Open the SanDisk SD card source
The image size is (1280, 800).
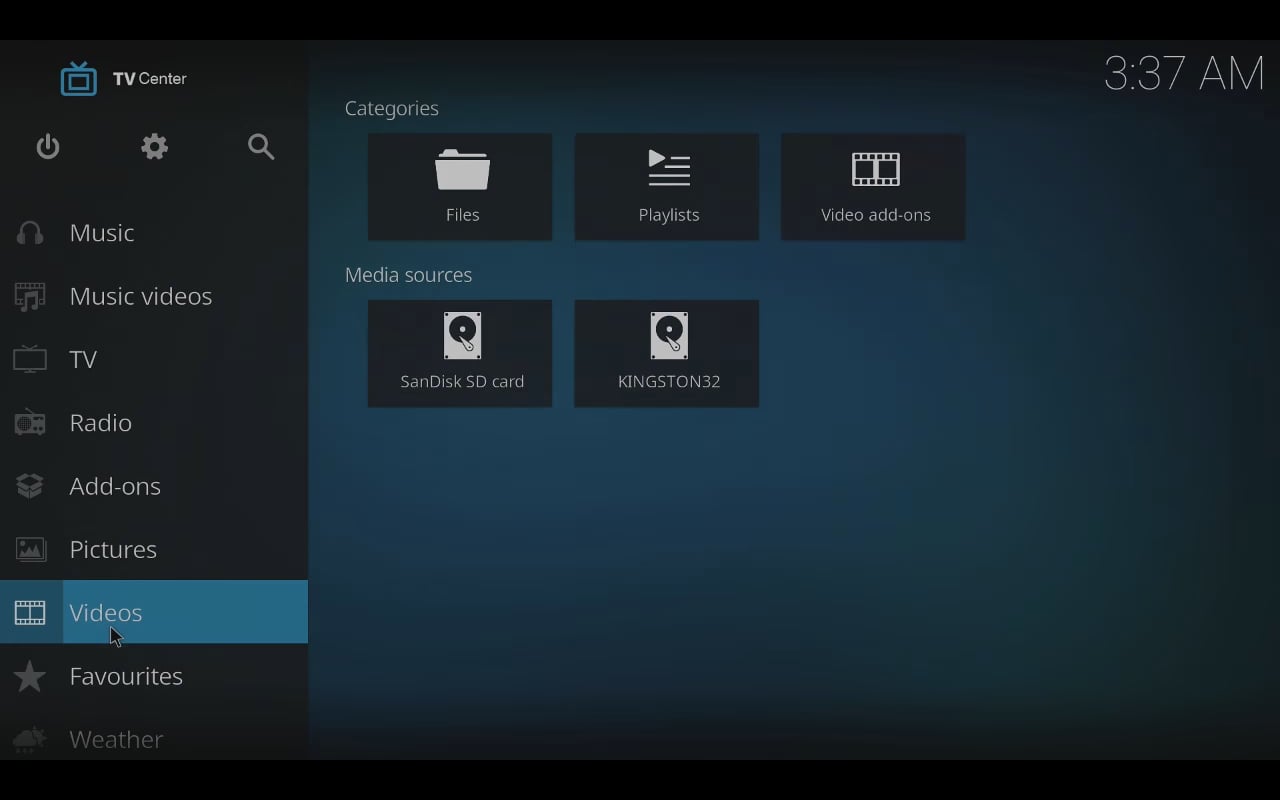(459, 353)
